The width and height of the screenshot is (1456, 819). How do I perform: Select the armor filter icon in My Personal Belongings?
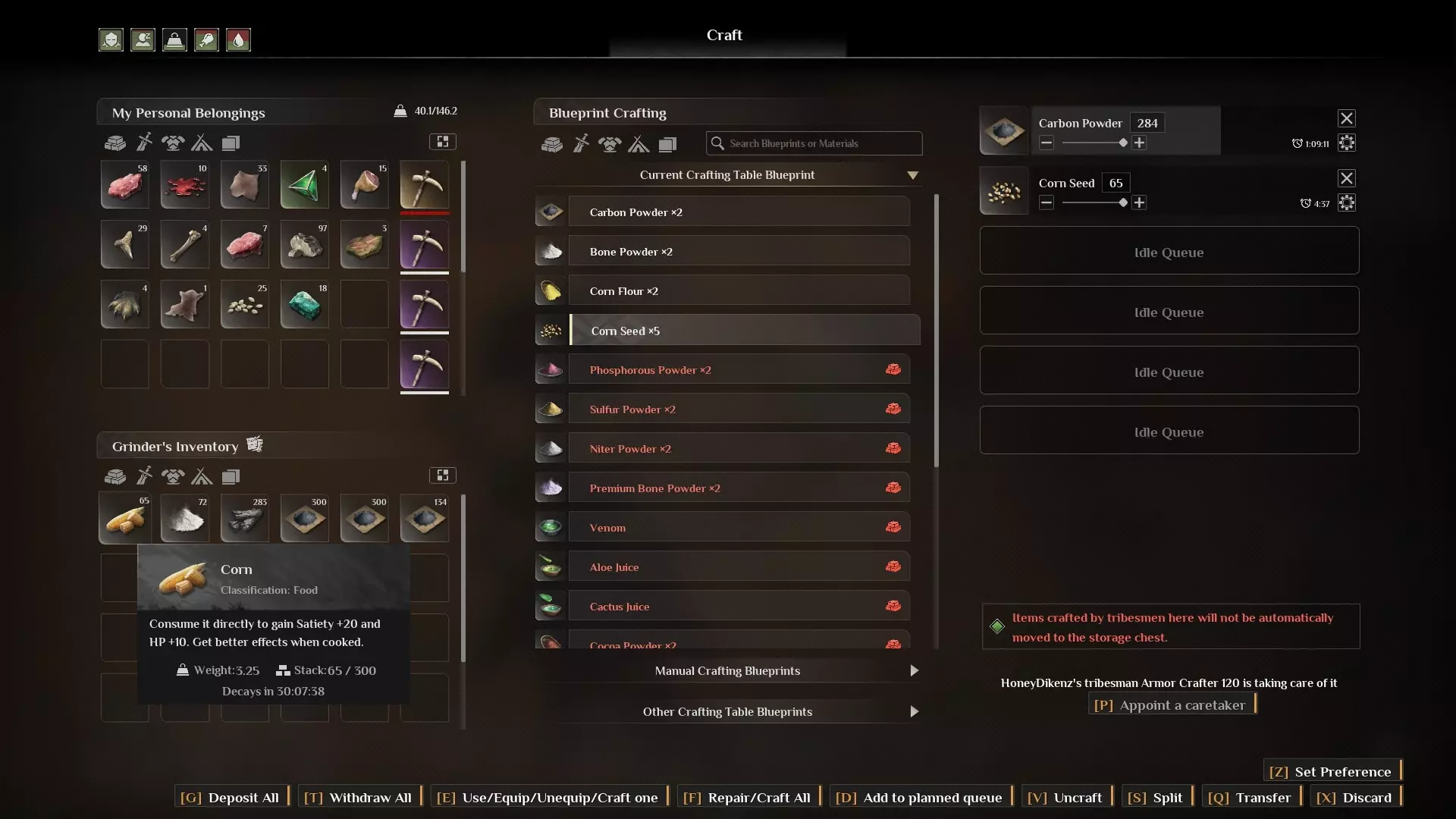tap(173, 142)
